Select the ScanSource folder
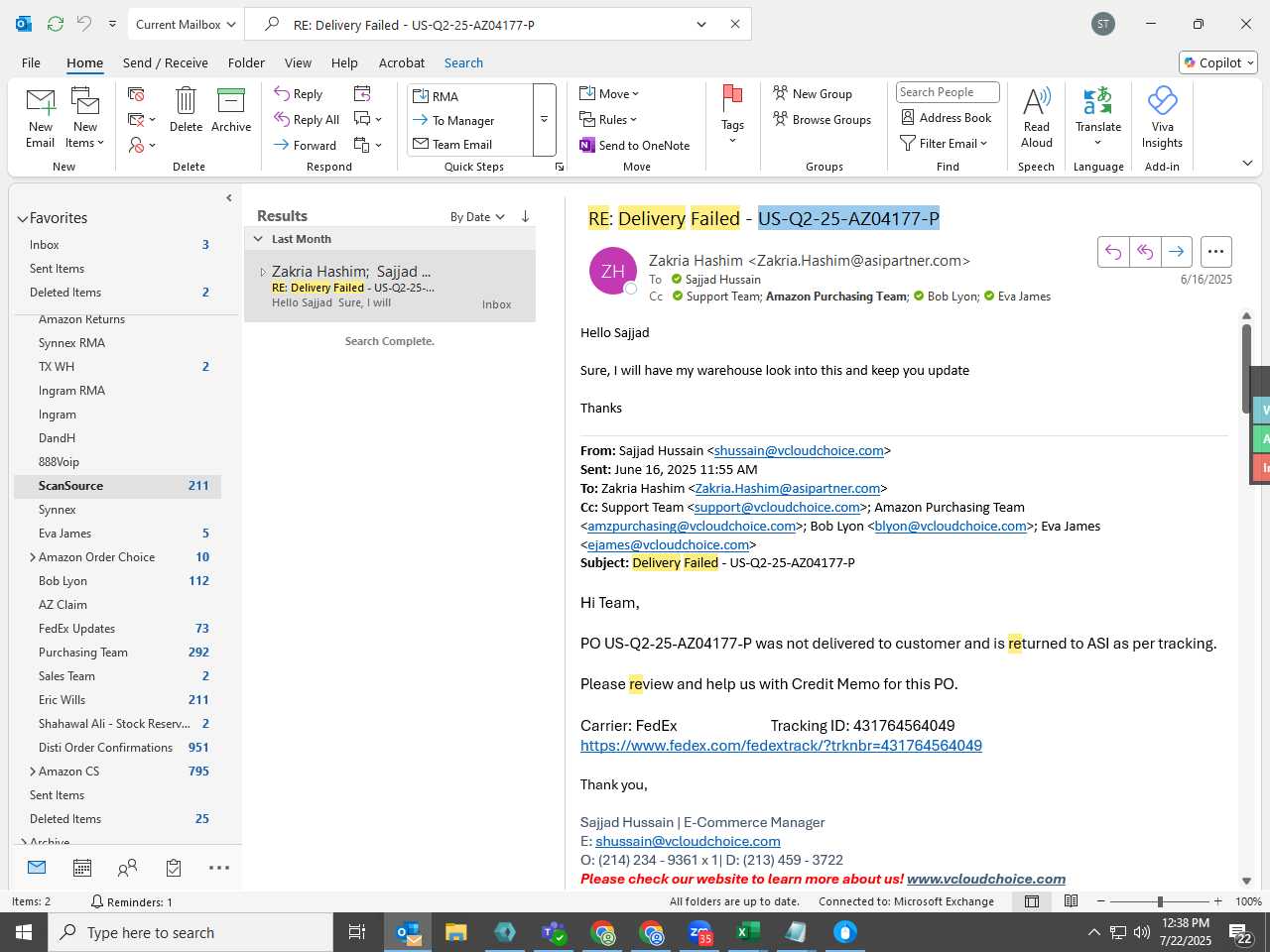Image resolution: width=1270 pixels, height=952 pixels. 117,486
